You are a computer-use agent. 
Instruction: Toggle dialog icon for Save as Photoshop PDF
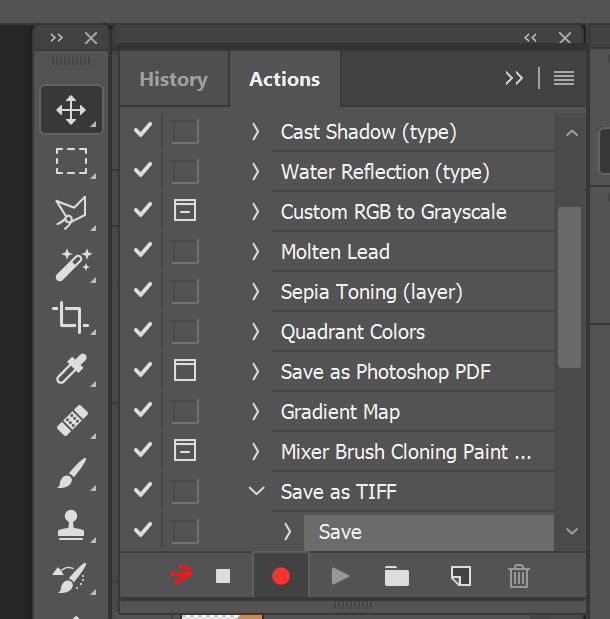click(185, 370)
